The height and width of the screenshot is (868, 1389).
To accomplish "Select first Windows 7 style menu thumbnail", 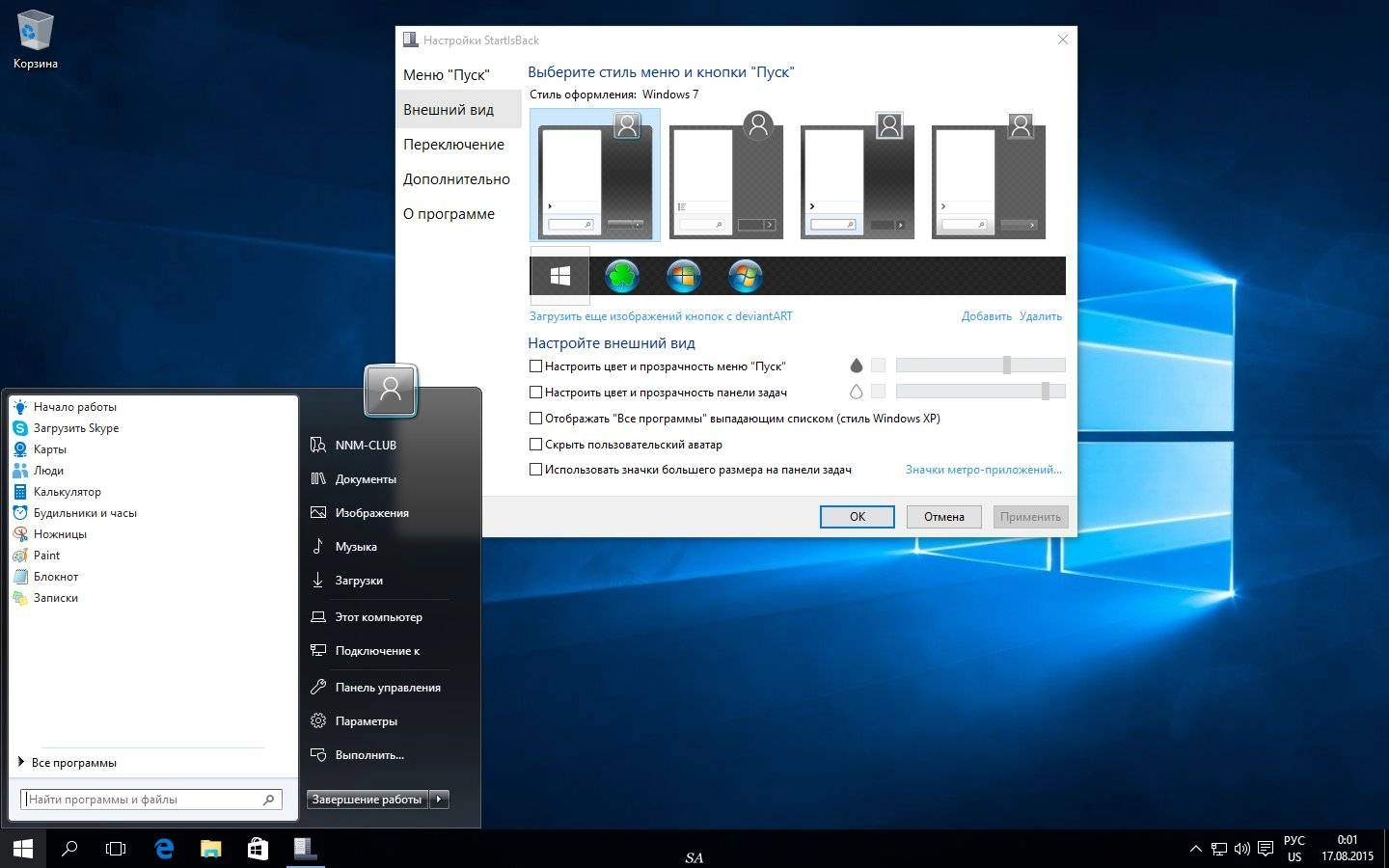I will [595, 175].
